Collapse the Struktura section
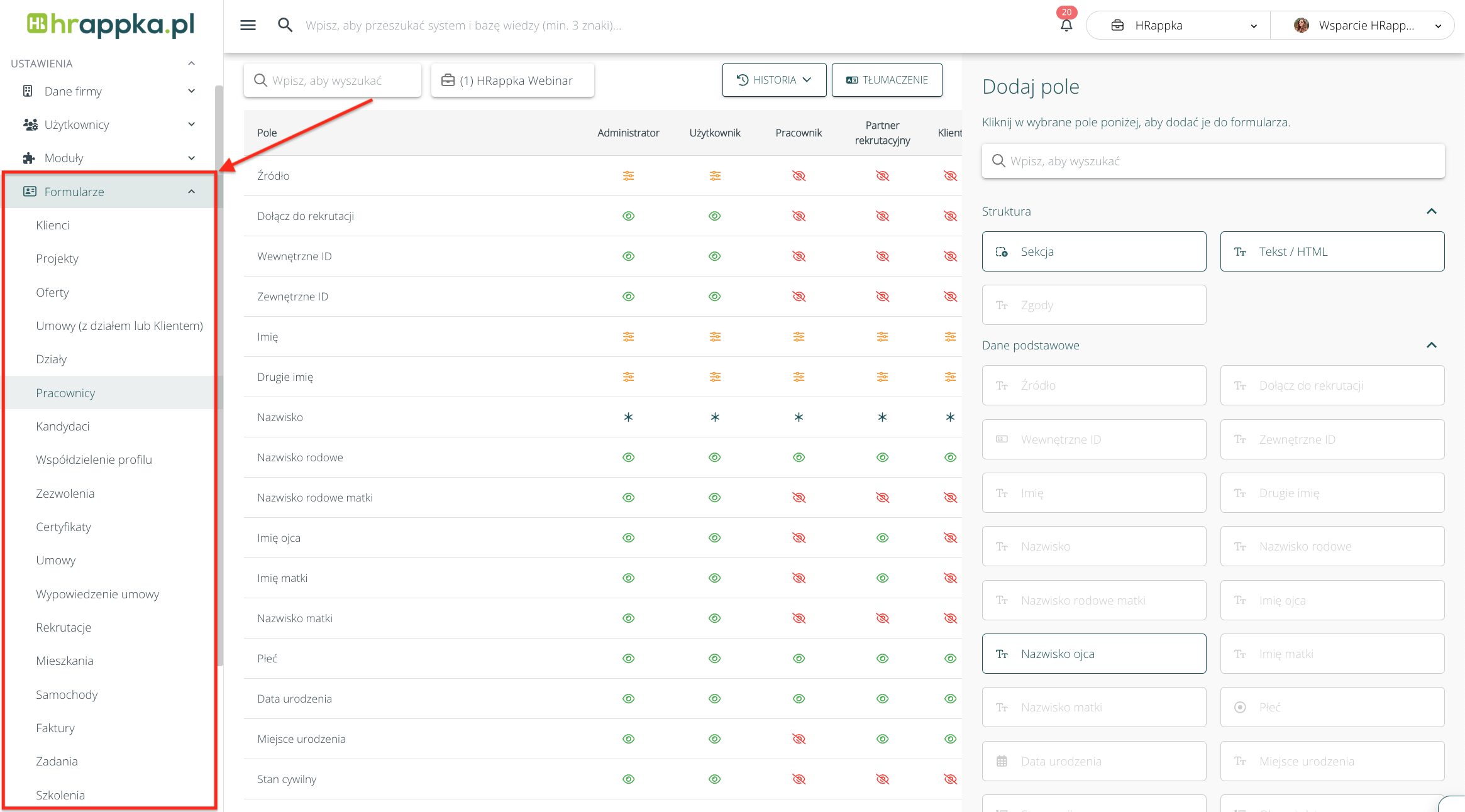 1431,211
